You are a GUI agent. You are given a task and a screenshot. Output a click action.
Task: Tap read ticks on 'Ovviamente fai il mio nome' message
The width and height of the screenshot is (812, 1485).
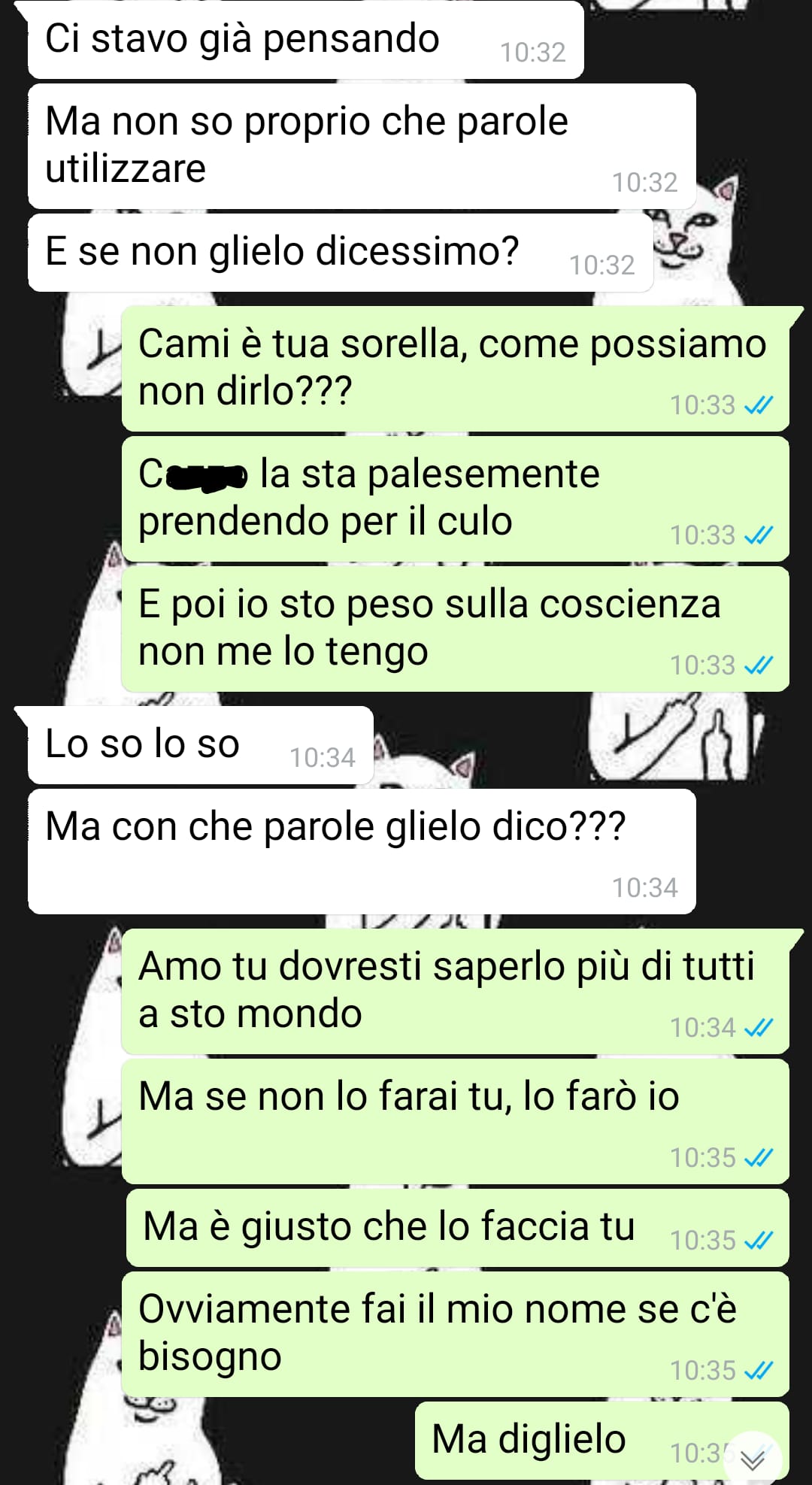point(758,1371)
